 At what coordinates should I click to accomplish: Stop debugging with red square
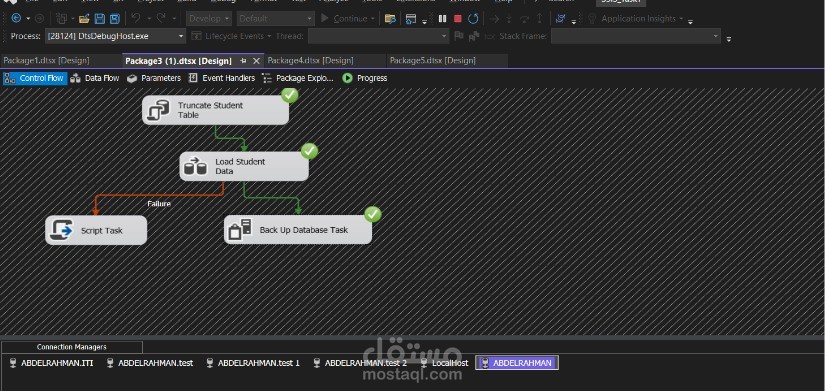pyautogui.click(x=458, y=19)
